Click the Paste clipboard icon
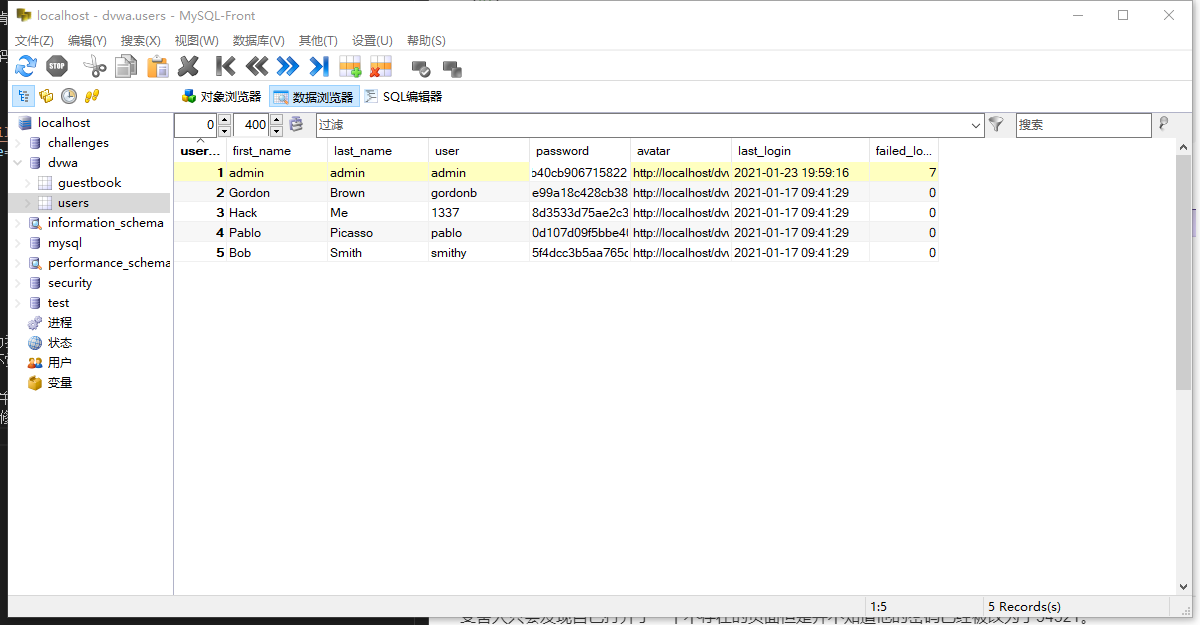This screenshot has height=625, width=1200. coord(158,67)
